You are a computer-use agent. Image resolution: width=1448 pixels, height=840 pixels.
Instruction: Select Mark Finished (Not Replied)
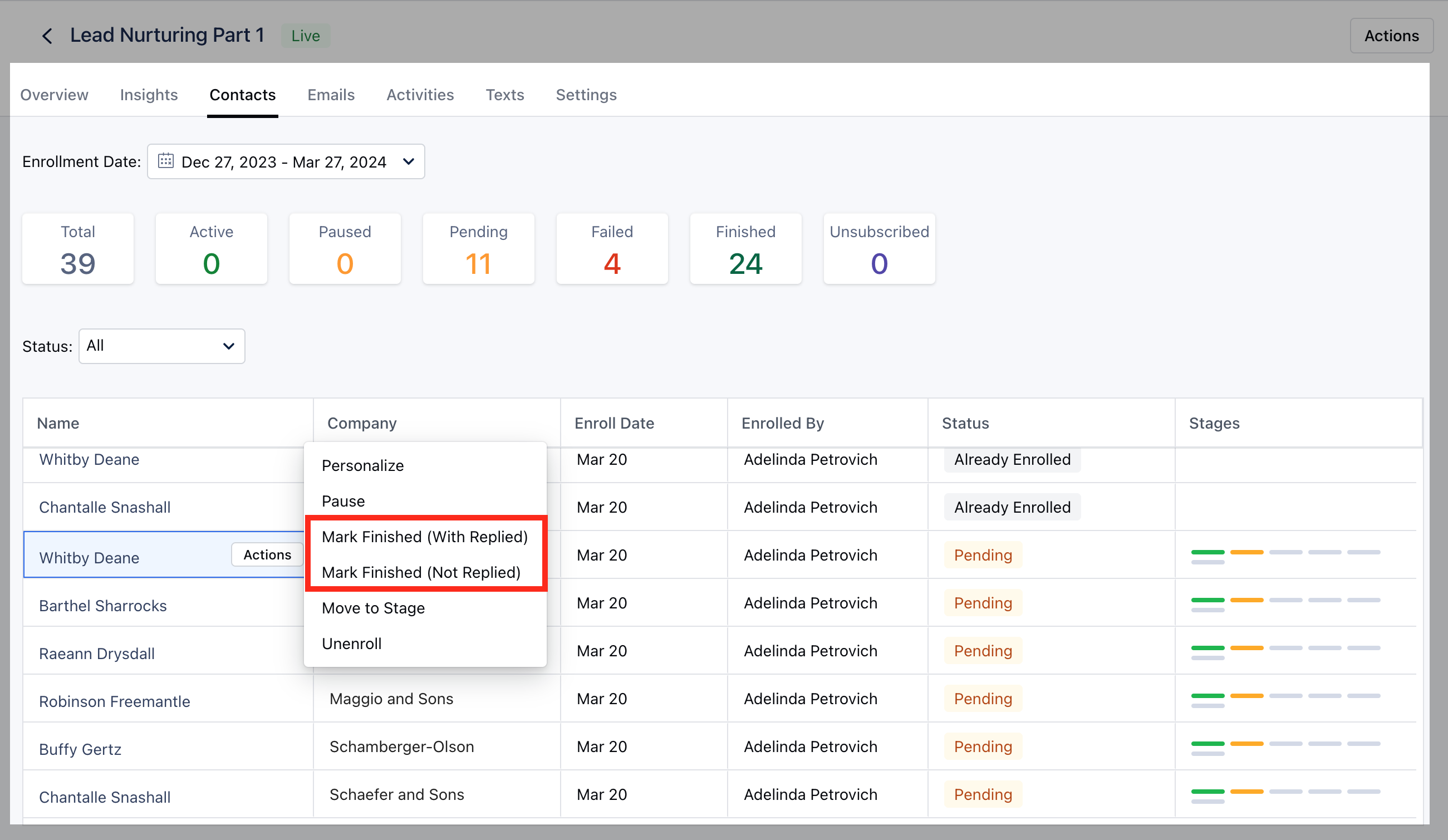pos(425,572)
